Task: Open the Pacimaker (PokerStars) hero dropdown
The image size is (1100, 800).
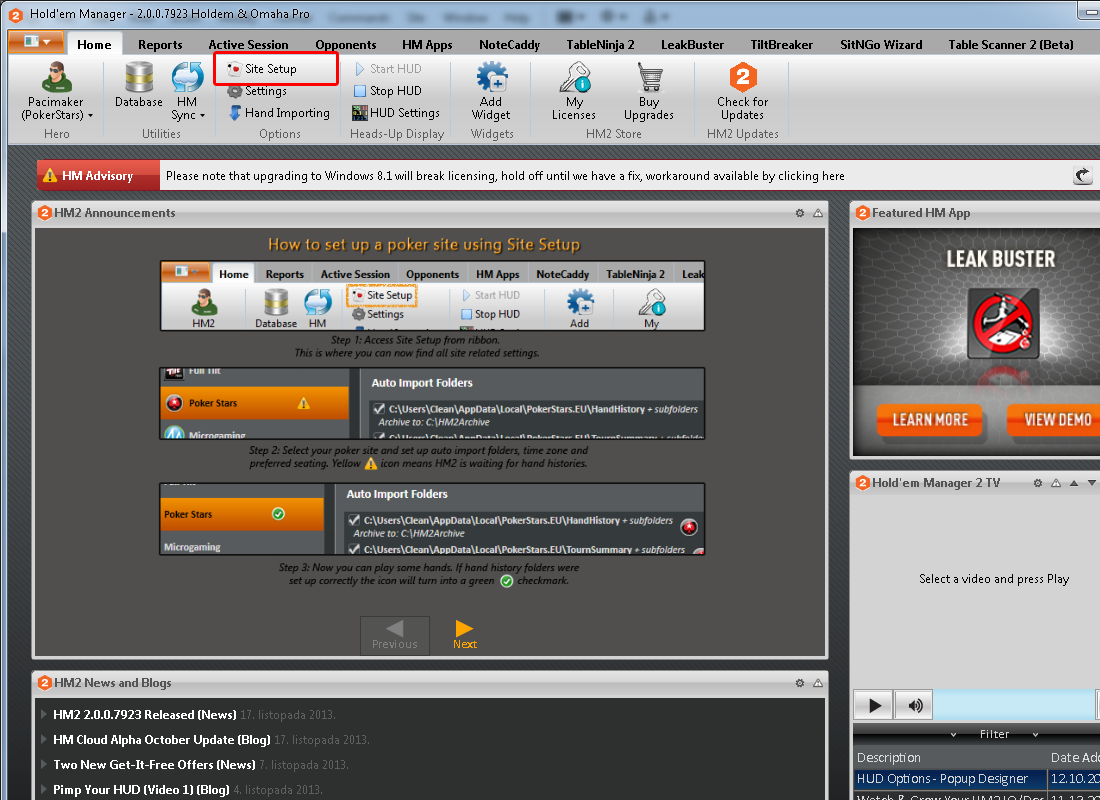Action: [x=56, y=108]
